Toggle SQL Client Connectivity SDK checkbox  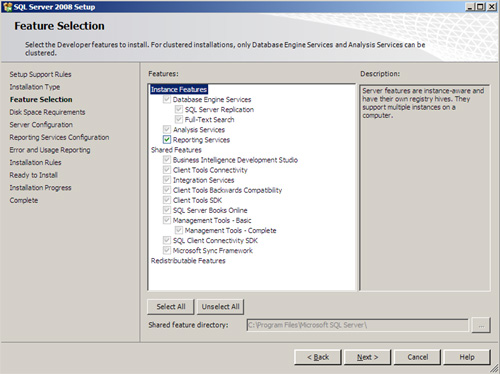pyautogui.click(x=167, y=240)
